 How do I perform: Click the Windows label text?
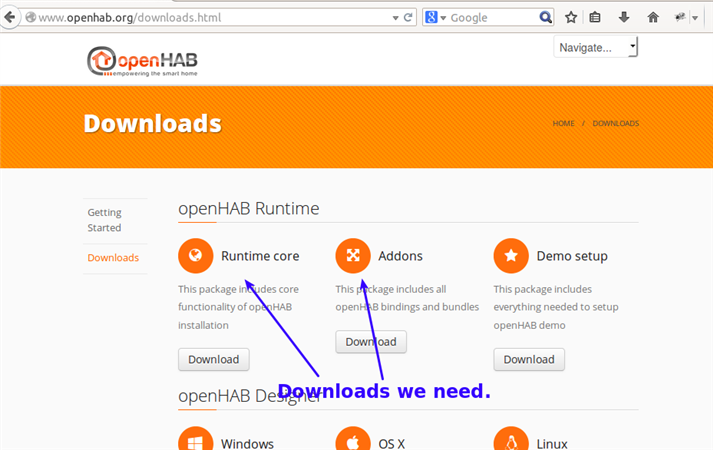coord(247,444)
